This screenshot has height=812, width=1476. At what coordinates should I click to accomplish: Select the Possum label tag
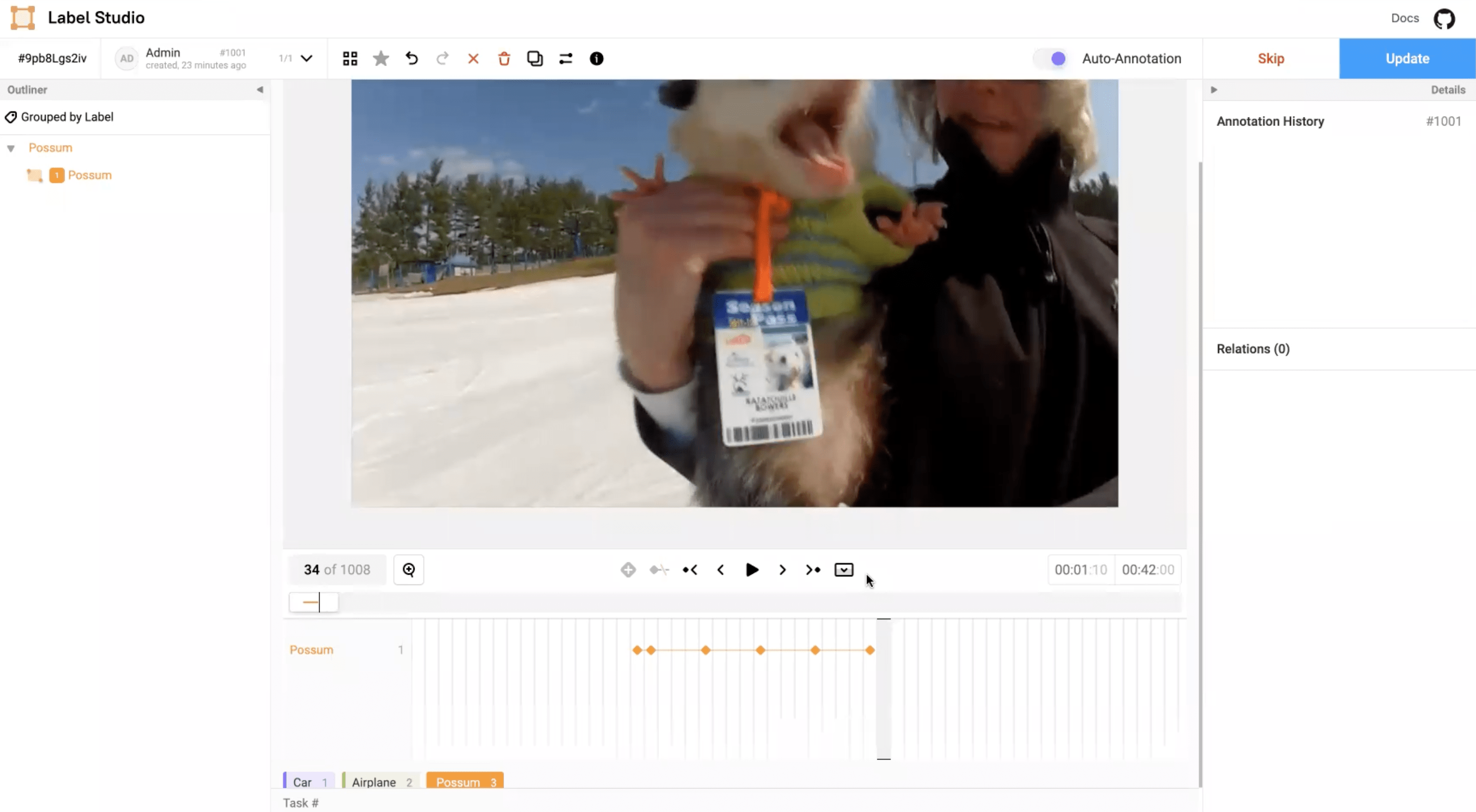pos(465,782)
